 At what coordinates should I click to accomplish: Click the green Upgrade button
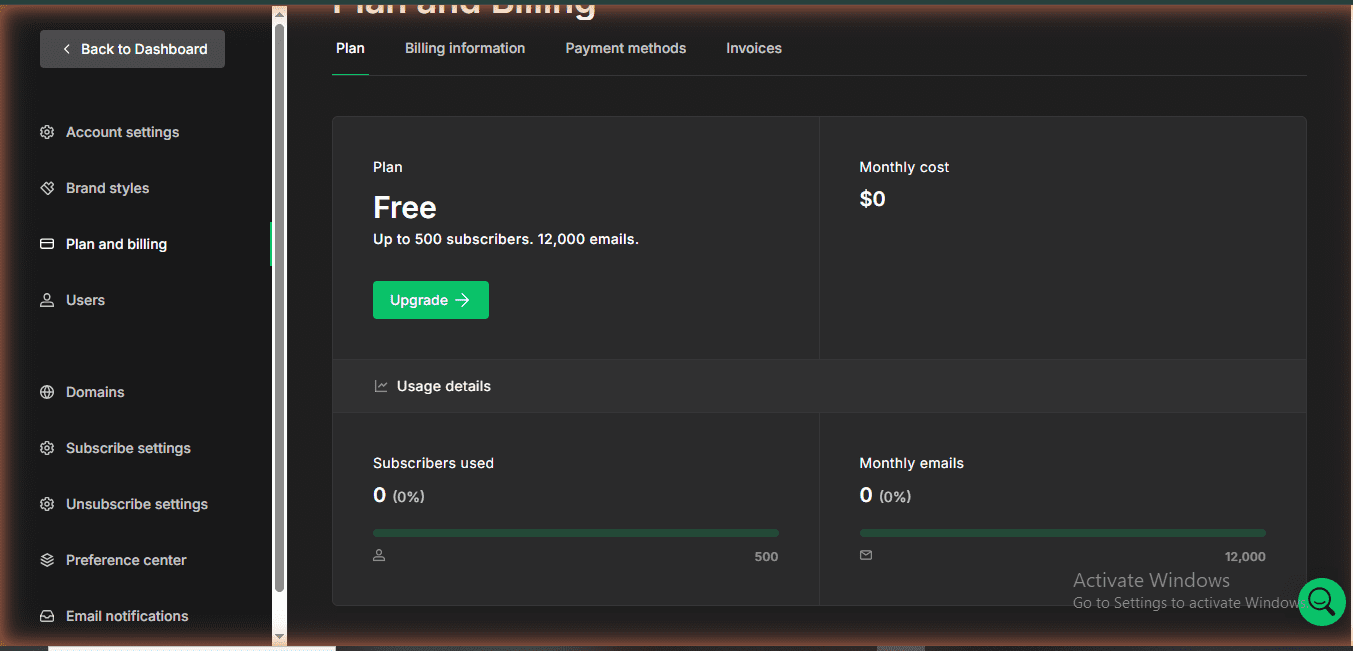(x=431, y=300)
